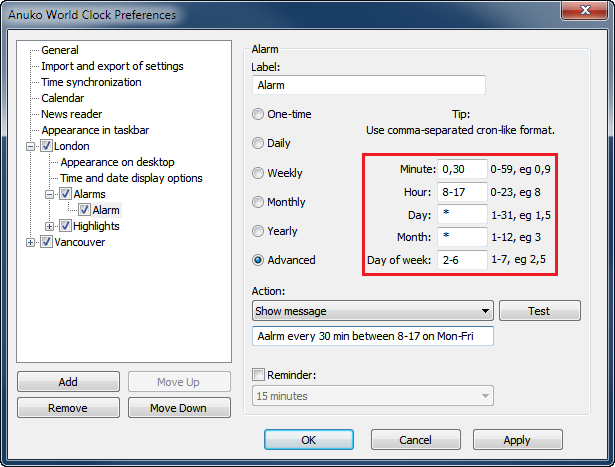Click the alarm Label text box
Viewport: 615px width, 467px height.
(368, 86)
